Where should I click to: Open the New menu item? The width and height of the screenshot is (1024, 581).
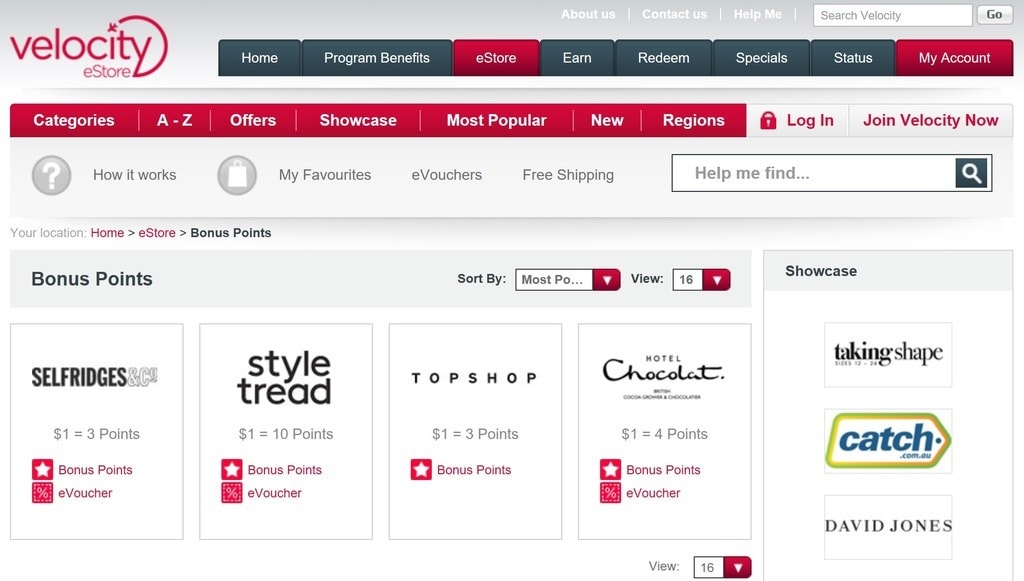pyautogui.click(x=607, y=120)
